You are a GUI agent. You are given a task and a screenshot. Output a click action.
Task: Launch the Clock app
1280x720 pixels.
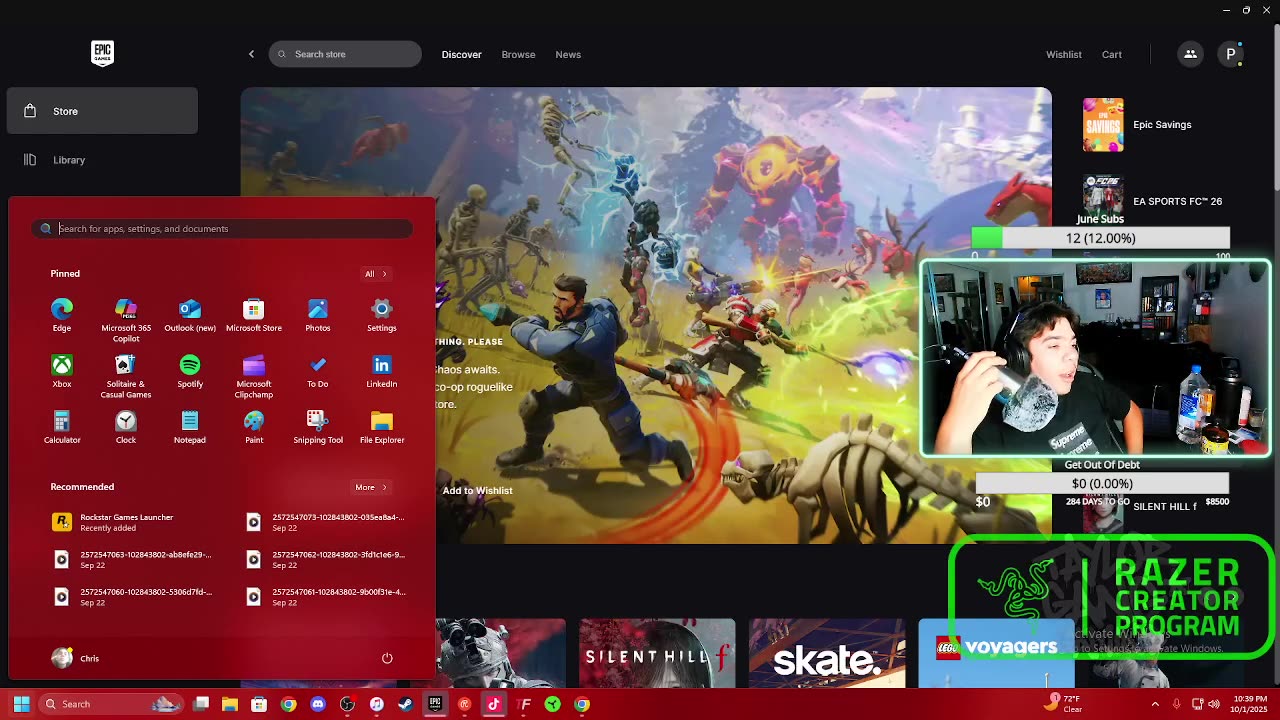[126, 426]
